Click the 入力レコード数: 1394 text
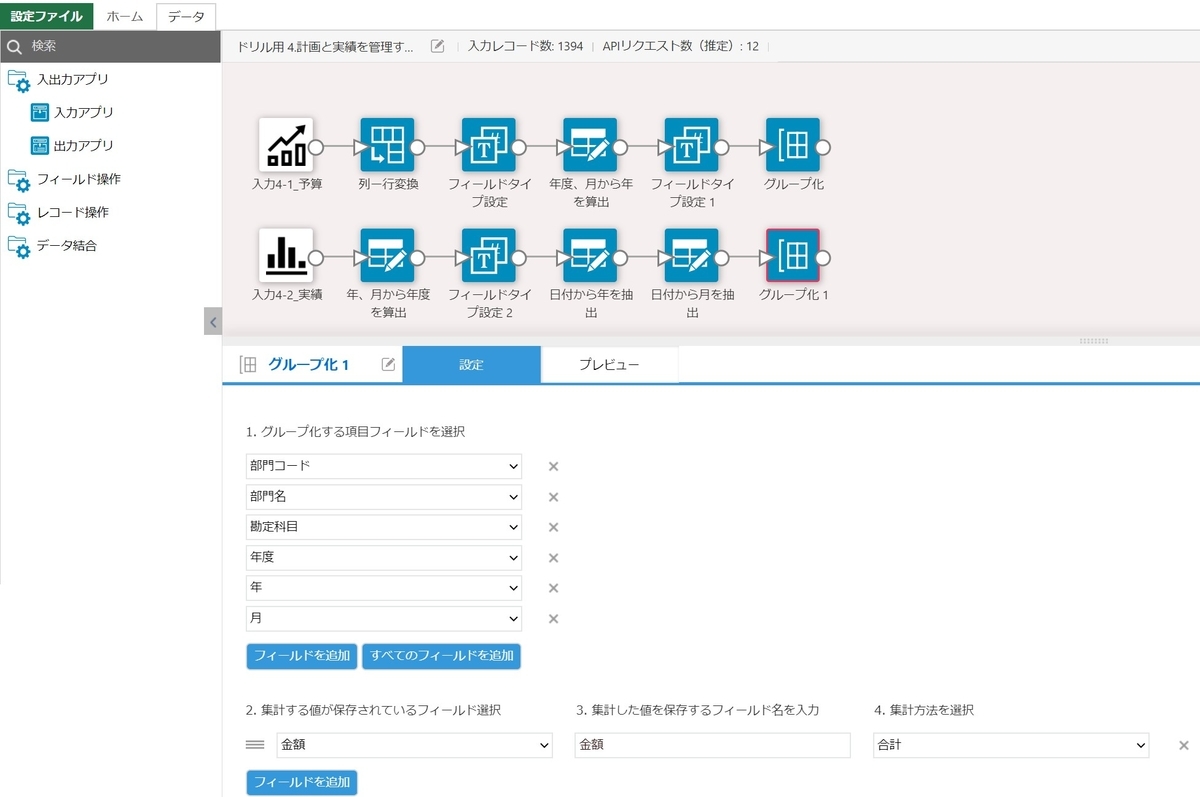The width and height of the screenshot is (1200, 797). (x=525, y=46)
